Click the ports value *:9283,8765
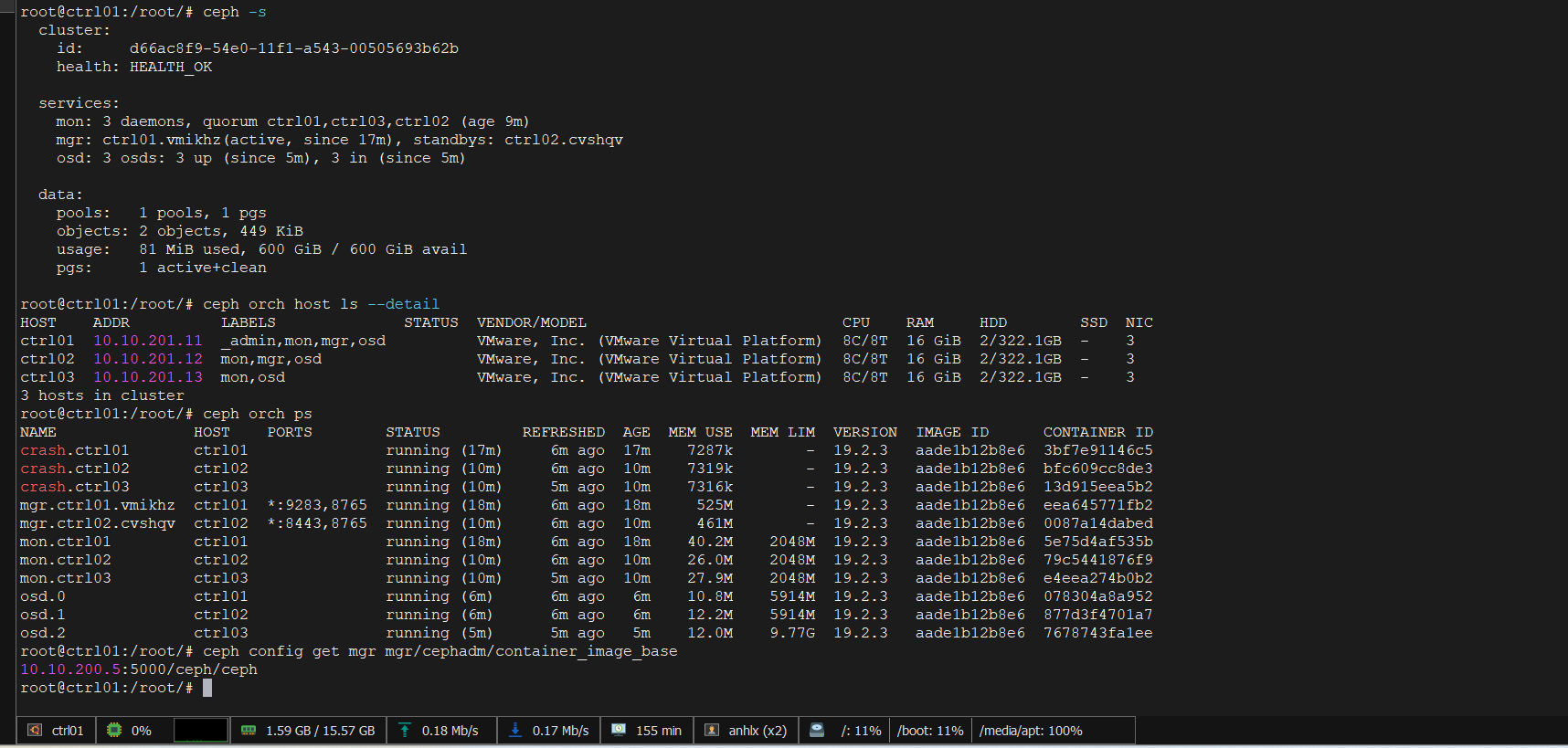Viewport: 1568px width, 748px height. pyautogui.click(x=317, y=505)
